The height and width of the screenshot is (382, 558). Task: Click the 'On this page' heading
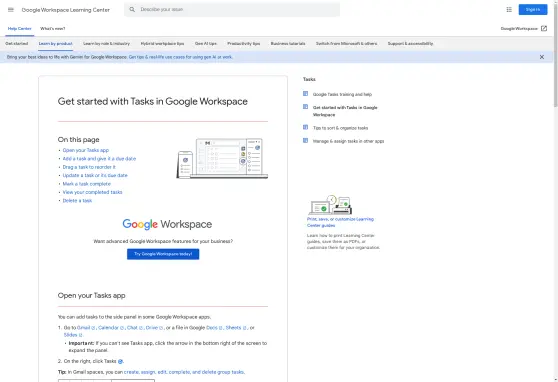(79, 140)
